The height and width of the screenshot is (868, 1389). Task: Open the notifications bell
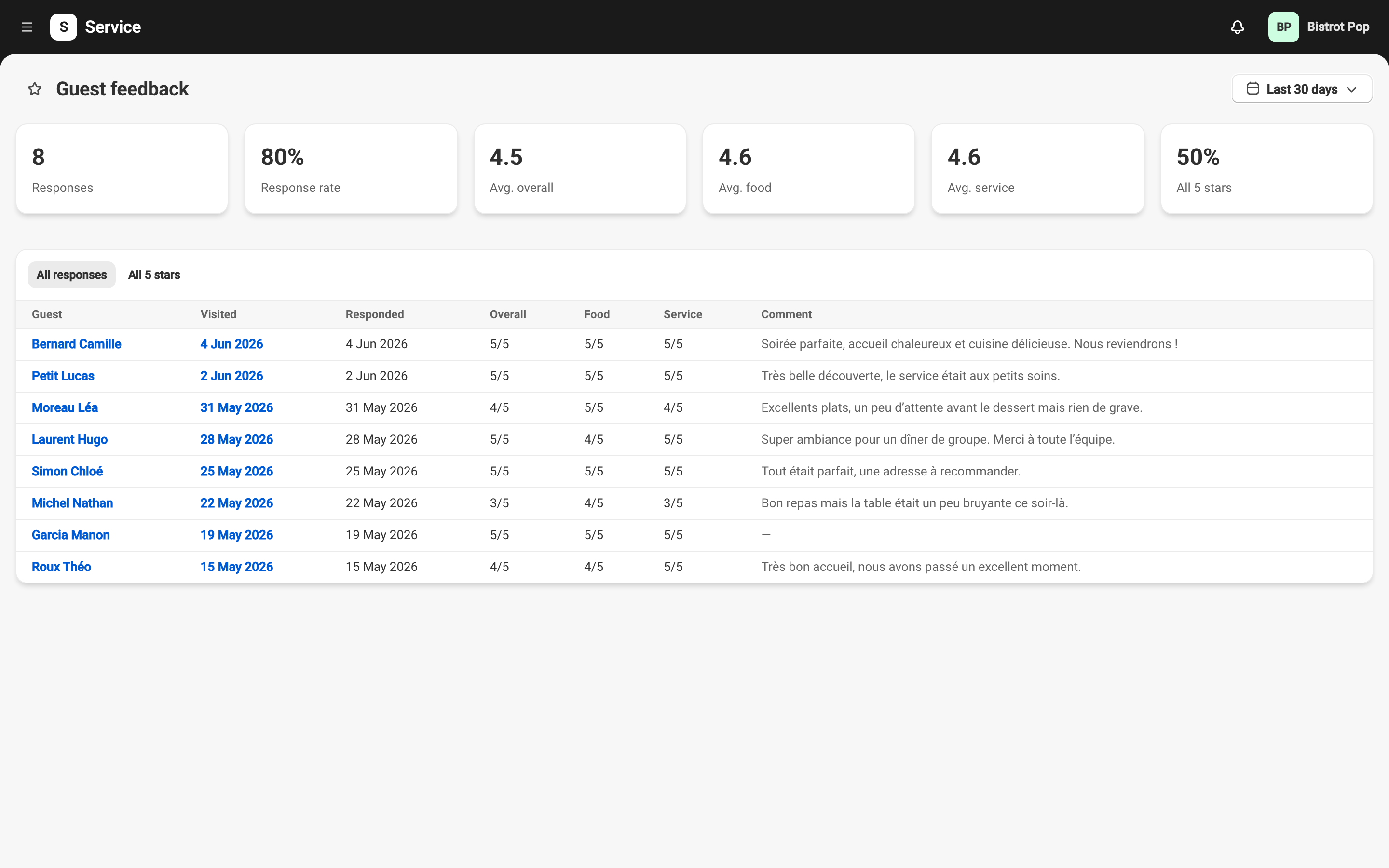pos(1238,27)
